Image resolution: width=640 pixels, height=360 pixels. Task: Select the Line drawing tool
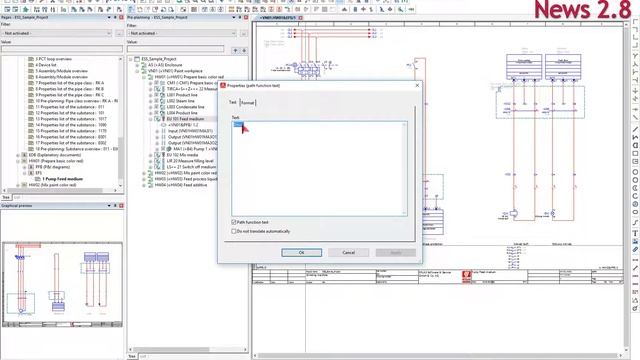click(636, 129)
